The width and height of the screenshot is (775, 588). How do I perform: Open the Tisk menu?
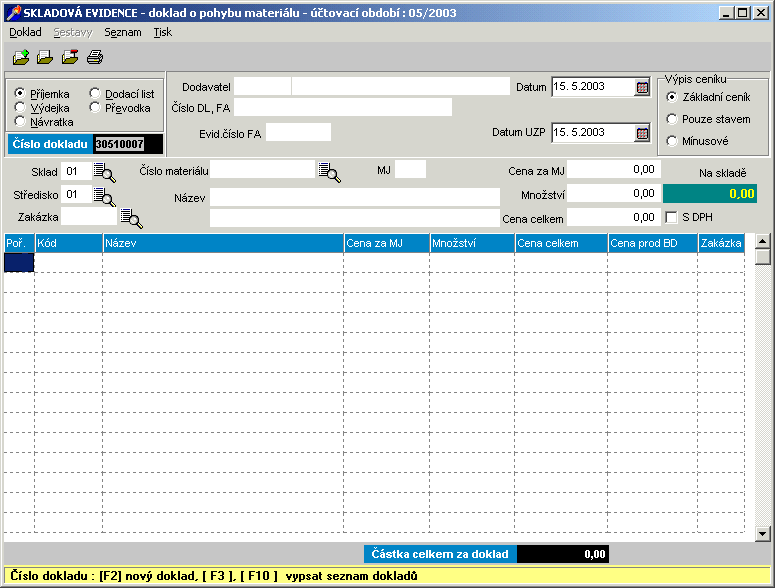point(163,32)
